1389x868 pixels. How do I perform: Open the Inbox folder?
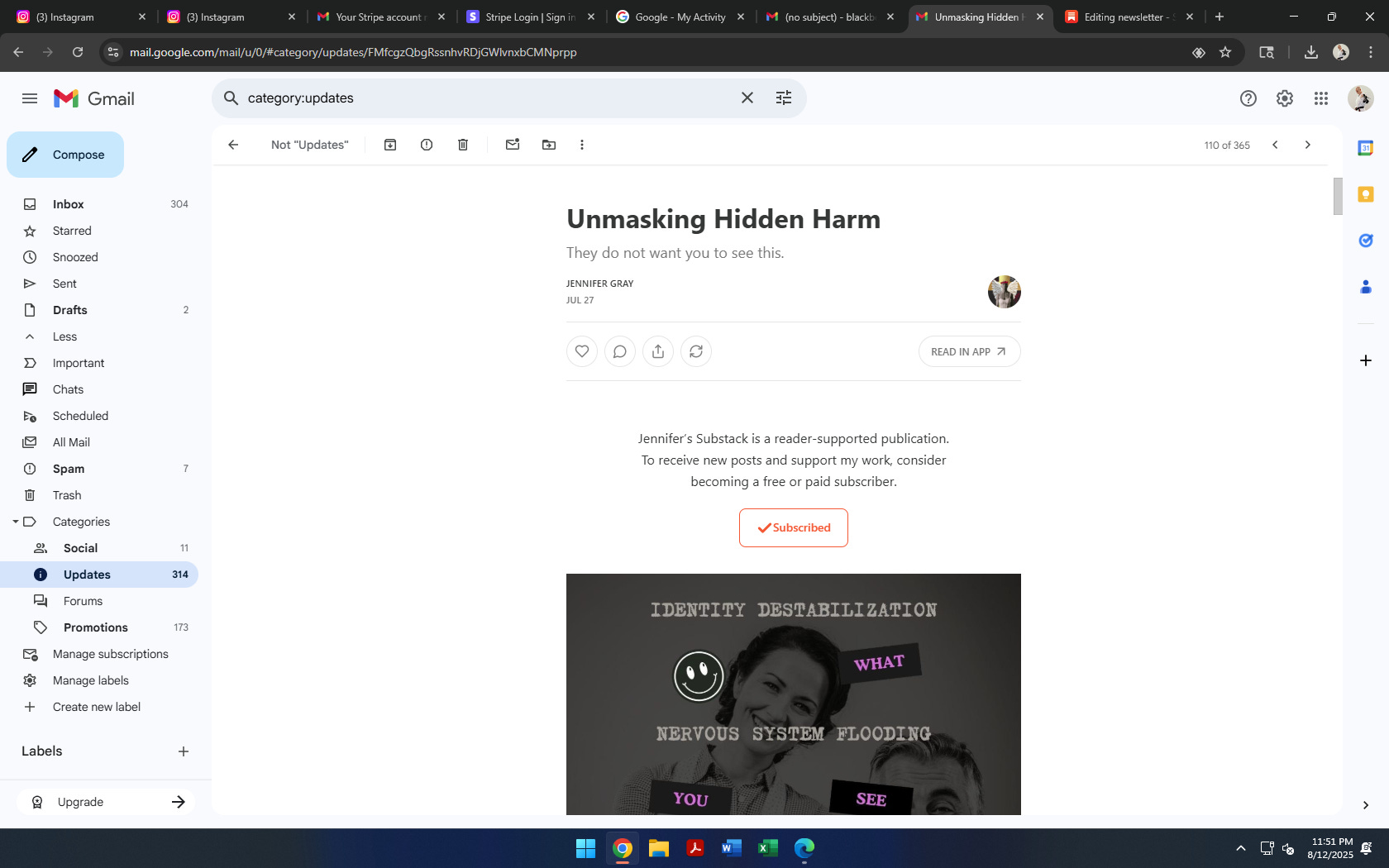(x=99, y=204)
